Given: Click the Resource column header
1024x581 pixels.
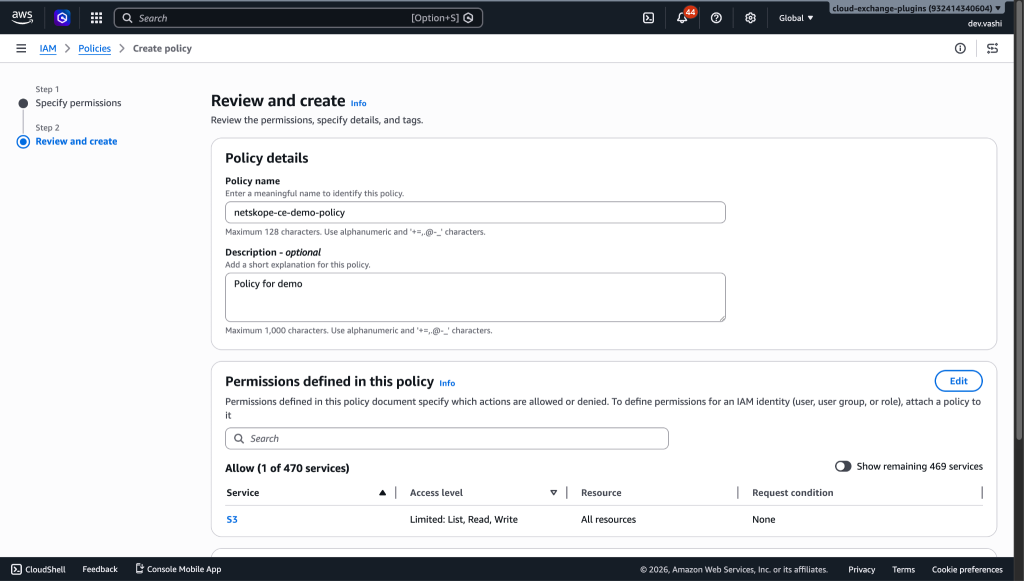Looking at the screenshot, I should click(x=601, y=493).
